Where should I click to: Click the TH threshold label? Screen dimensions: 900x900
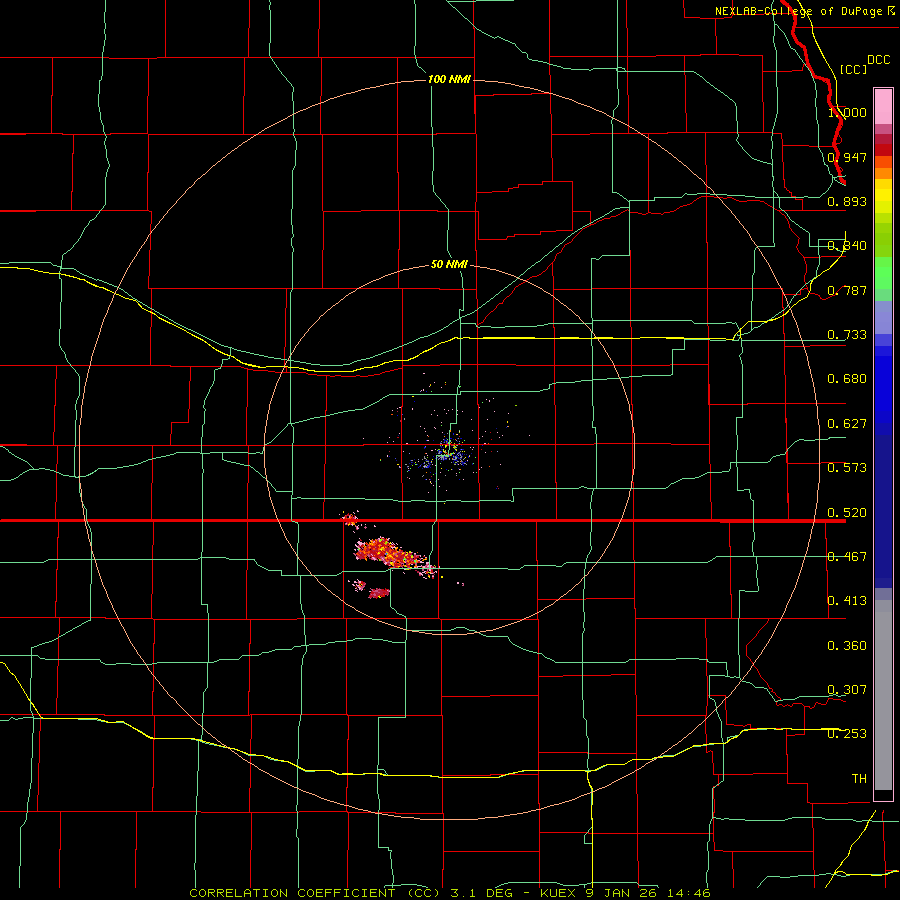point(859,779)
